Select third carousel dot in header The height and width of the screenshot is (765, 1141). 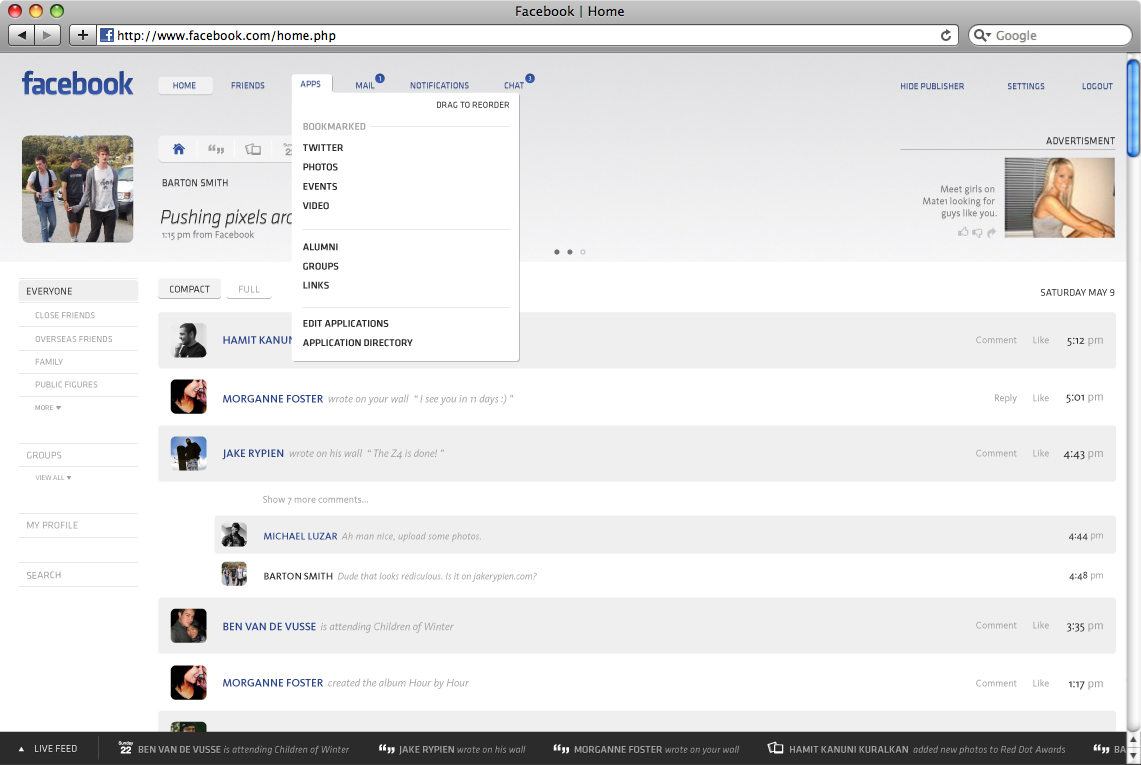[583, 252]
